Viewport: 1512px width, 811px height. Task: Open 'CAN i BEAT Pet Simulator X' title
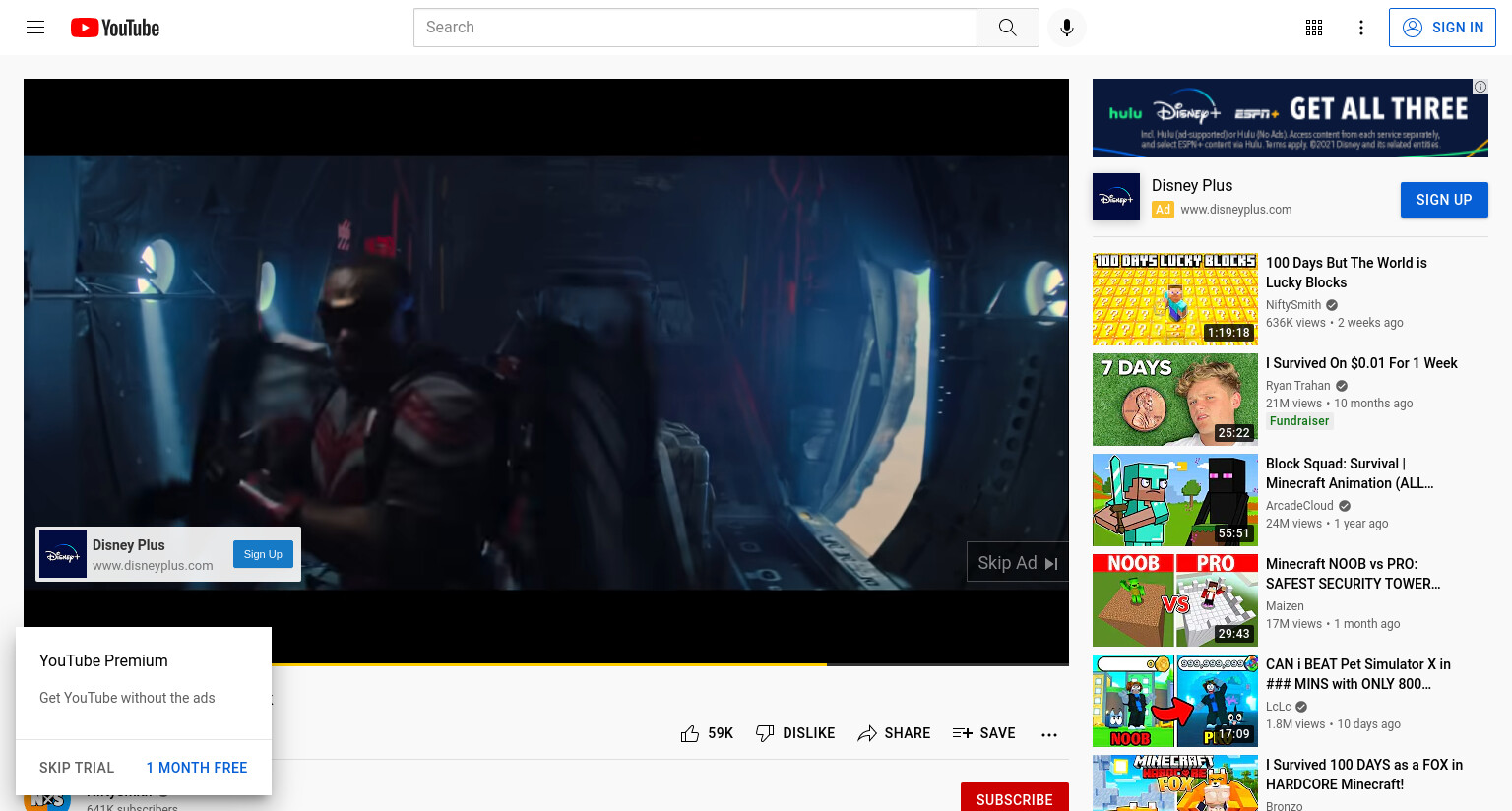pyautogui.click(x=1358, y=674)
